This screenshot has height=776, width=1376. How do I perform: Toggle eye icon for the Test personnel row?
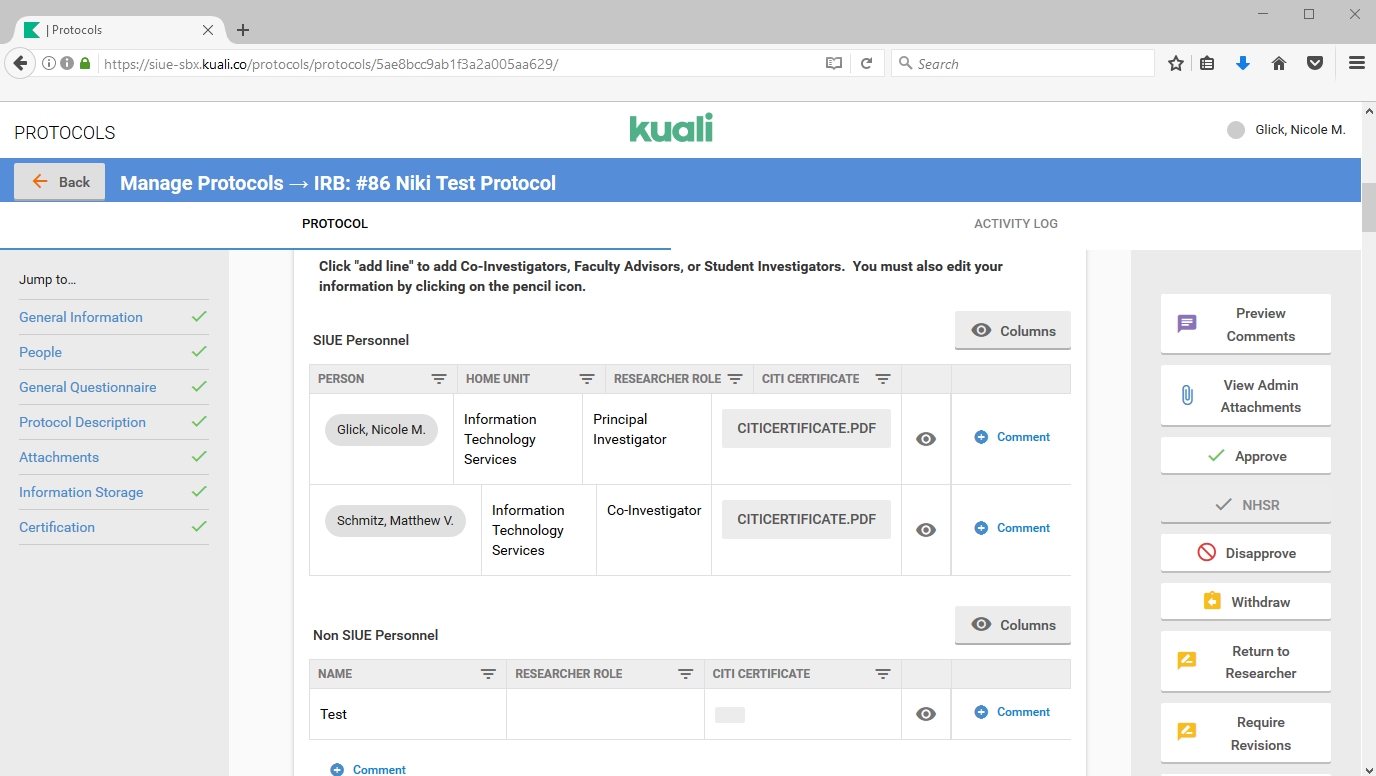pyautogui.click(x=926, y=714)
